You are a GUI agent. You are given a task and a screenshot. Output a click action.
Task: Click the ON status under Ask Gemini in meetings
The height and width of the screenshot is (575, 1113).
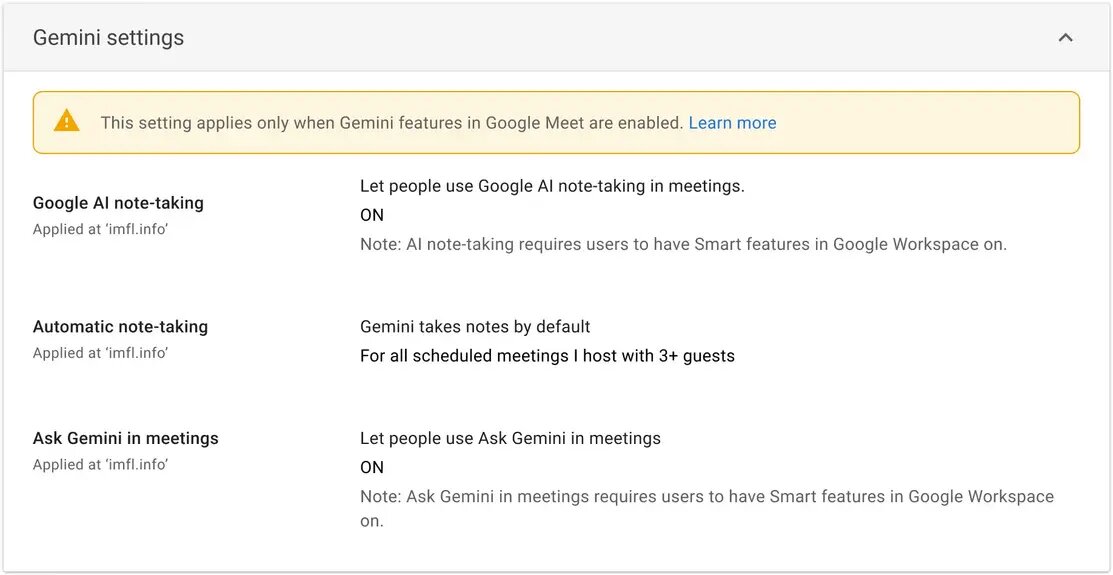point(372,468)
